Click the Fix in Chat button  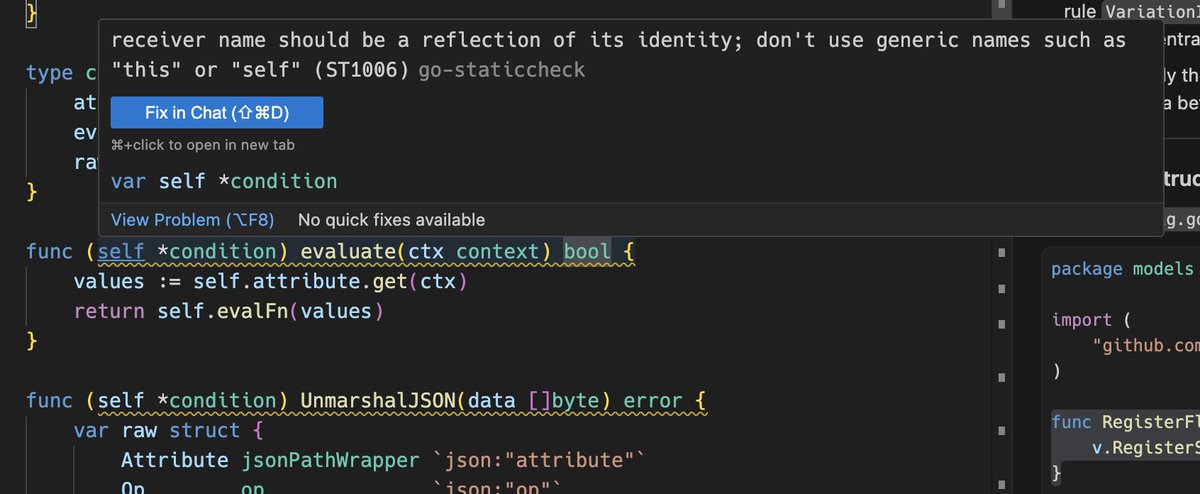(x=217, y=113)
